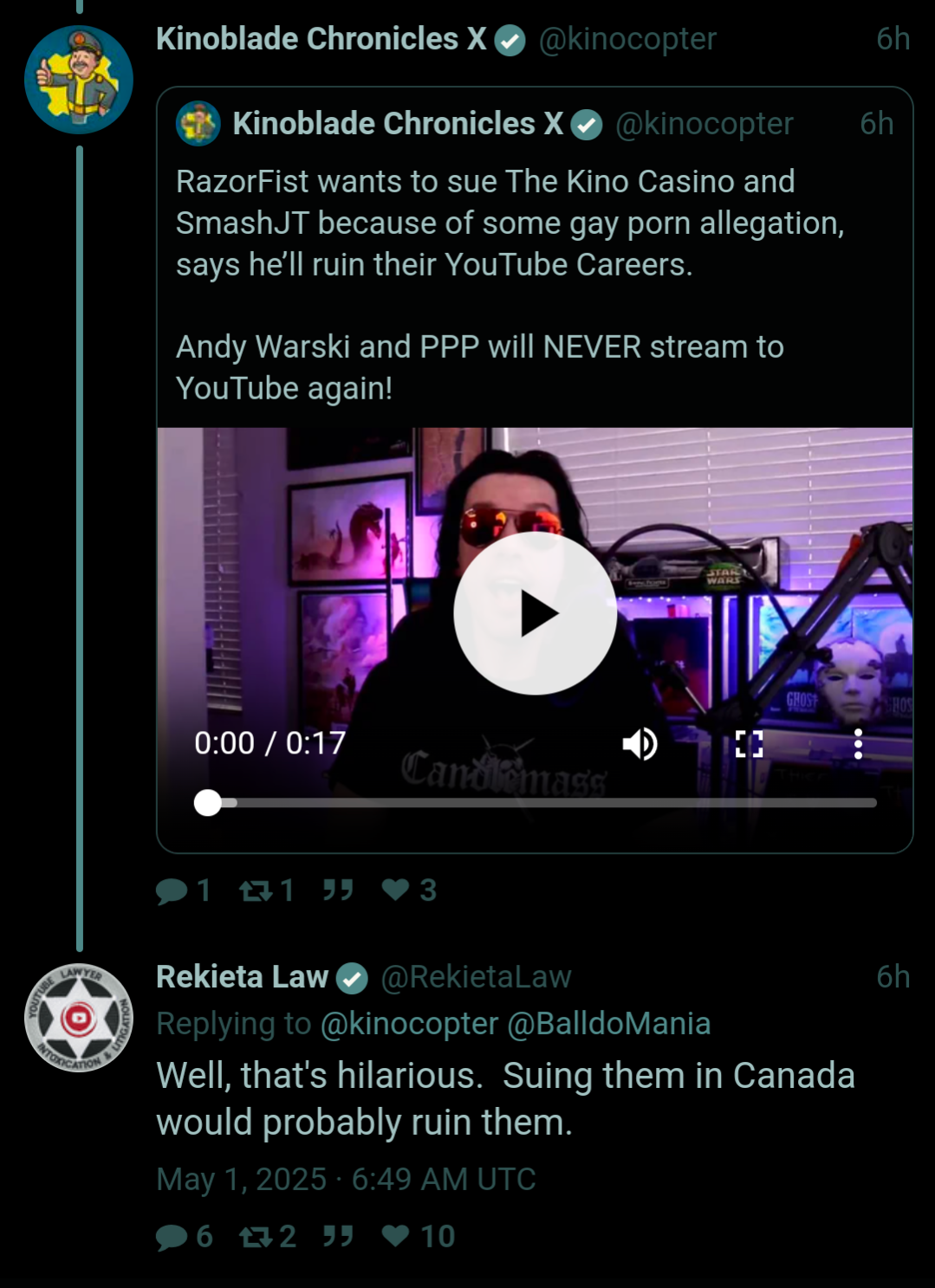Image resolution: width=935 pixels, height=1288 pixels.
Task: Quote the Kinoblade Chronicles X tweet
Action: [x=338, y=890]
